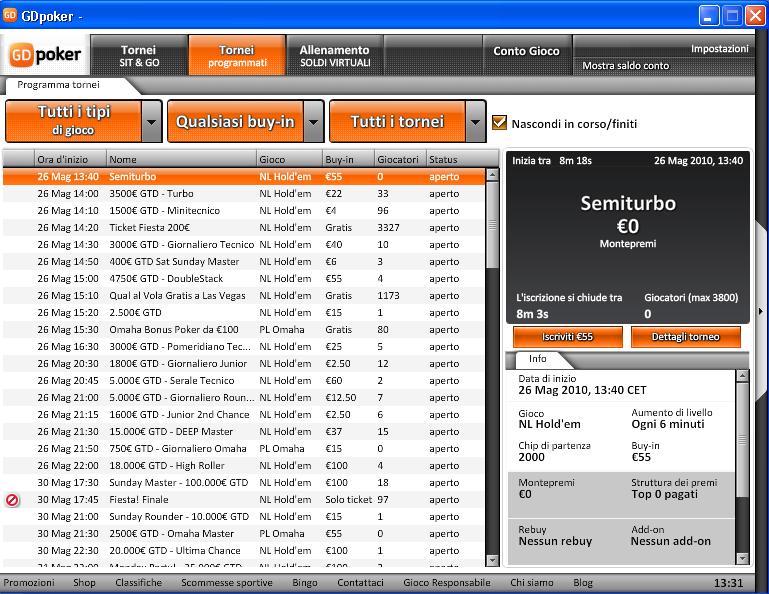Select Ticket Fiesta 200€ row
Viewport: 769px width, 594px height.
[x=244, y=228]
